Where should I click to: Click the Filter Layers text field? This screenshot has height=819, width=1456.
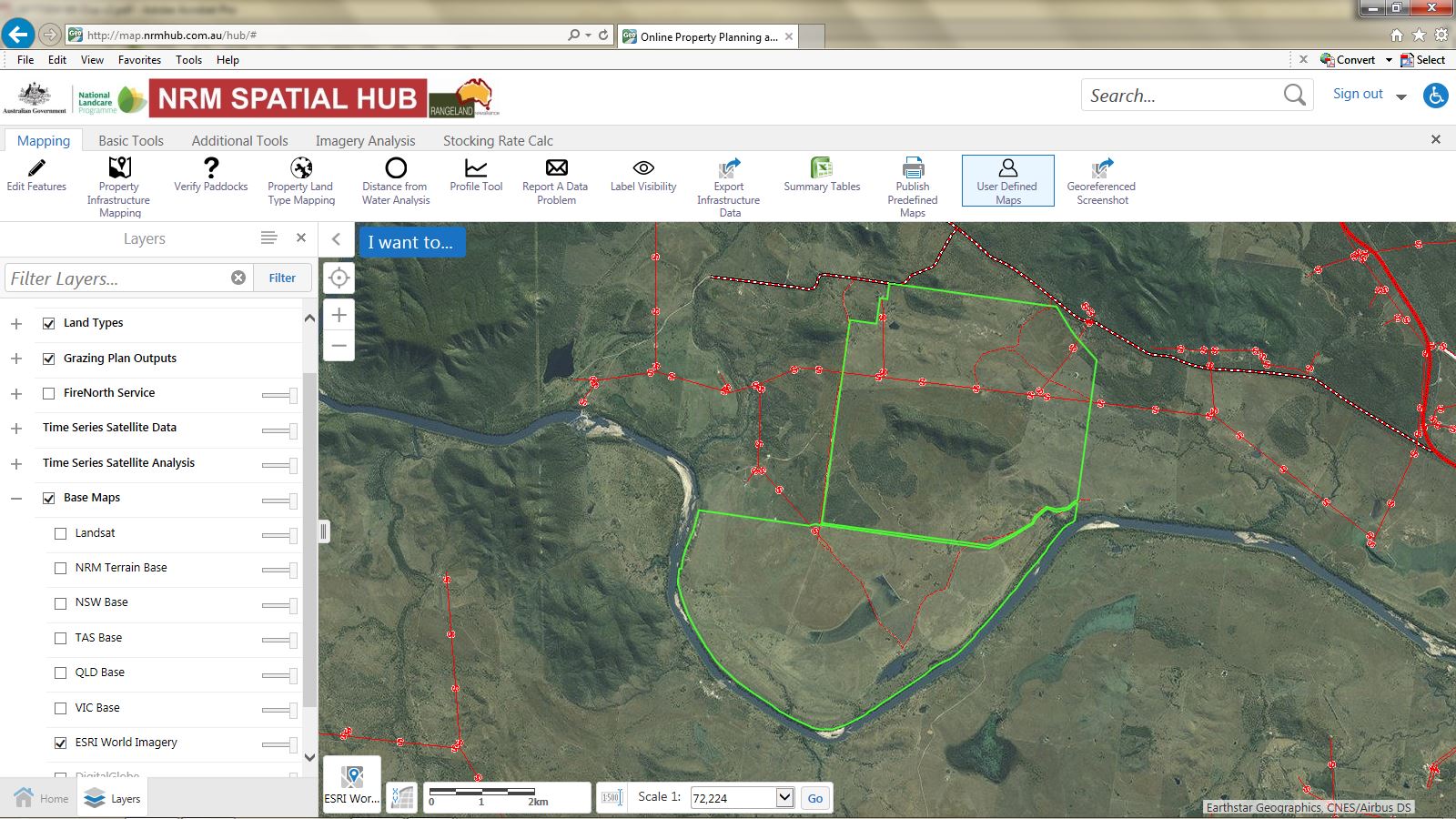pos(116,278)
